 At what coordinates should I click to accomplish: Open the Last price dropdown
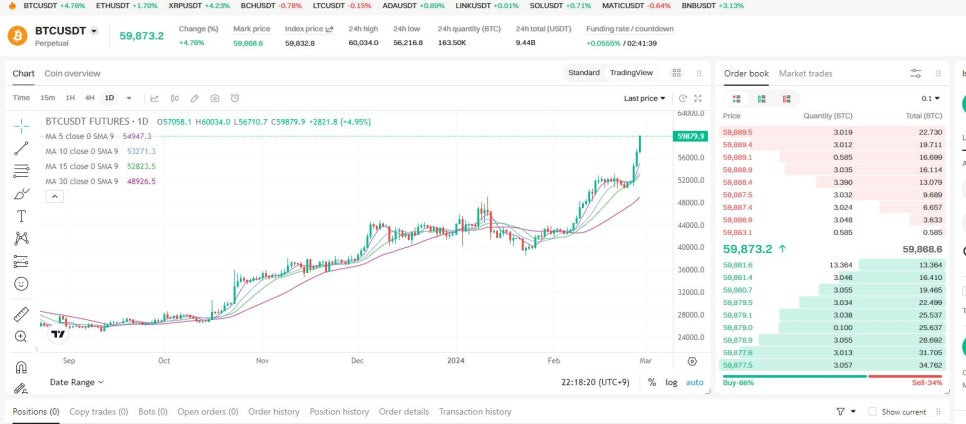coord(644,98)
